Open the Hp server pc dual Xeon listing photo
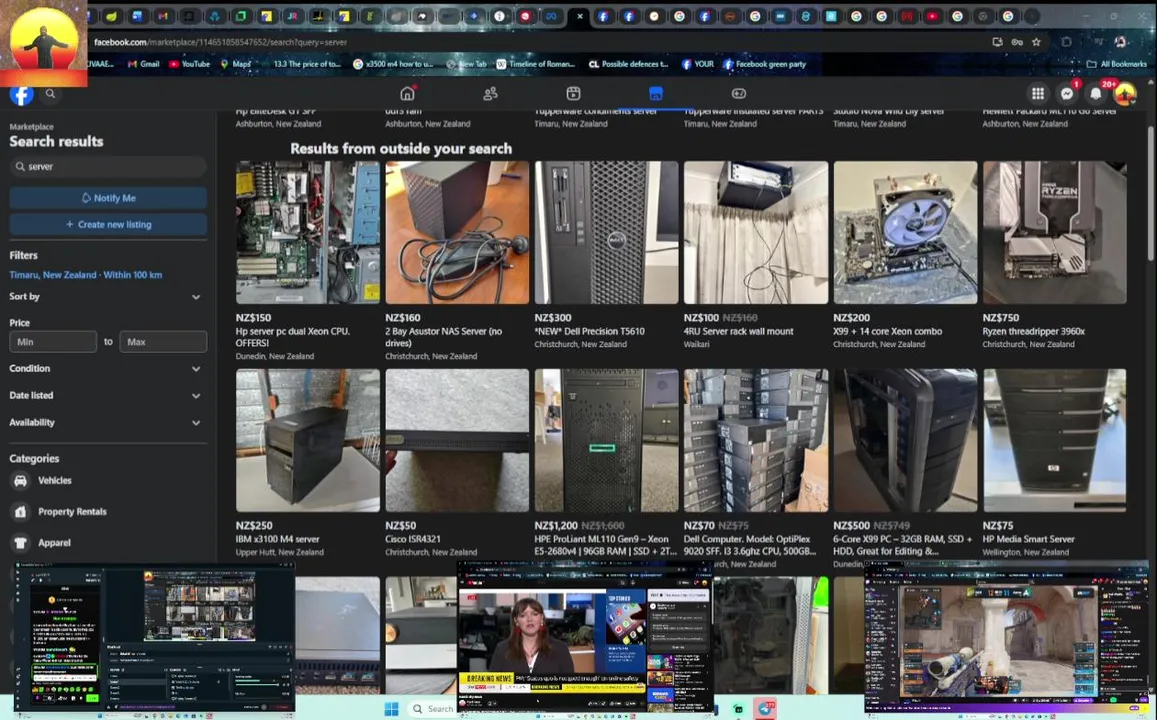This screenshot has width=1157, height=720. (308, 232)
